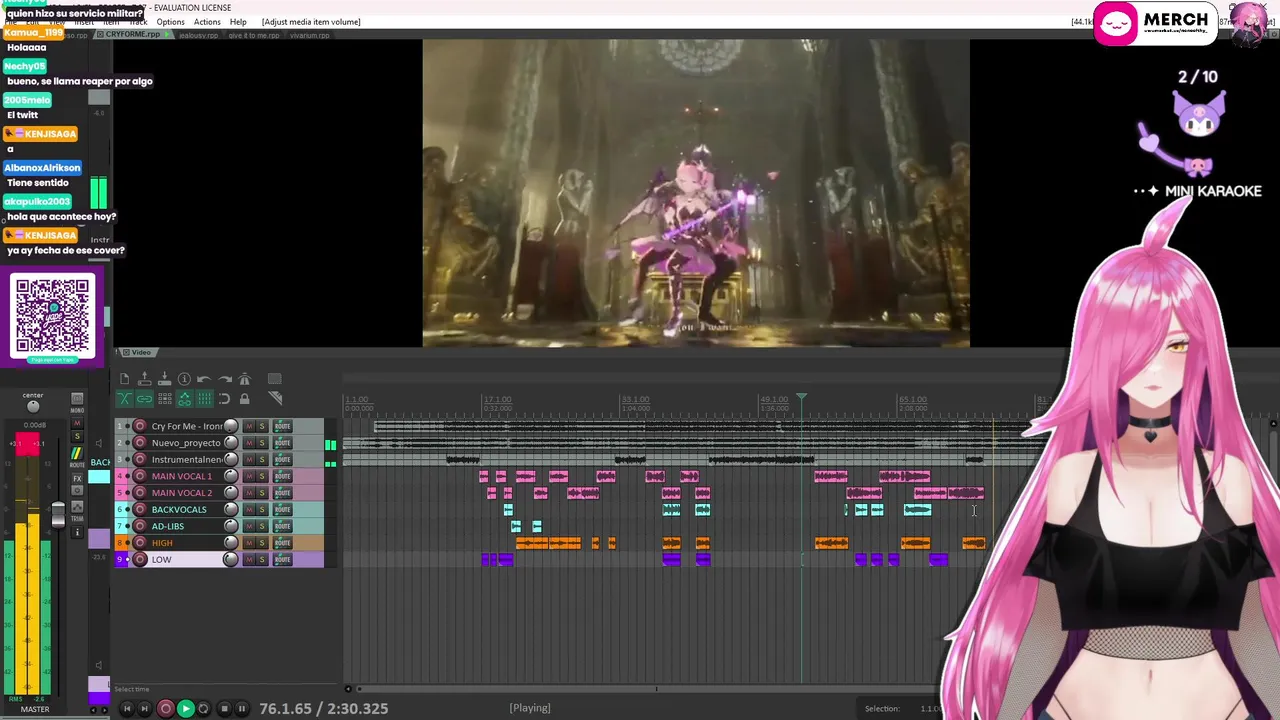Arm record on Cry For Me track
This screenshot has width=1280, height=720.
pyautogui.click(x=140, y=426)
